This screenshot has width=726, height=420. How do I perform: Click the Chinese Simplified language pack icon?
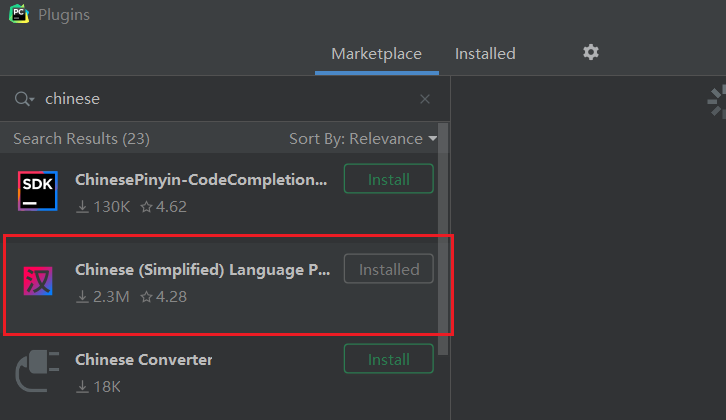coord(38,283)
